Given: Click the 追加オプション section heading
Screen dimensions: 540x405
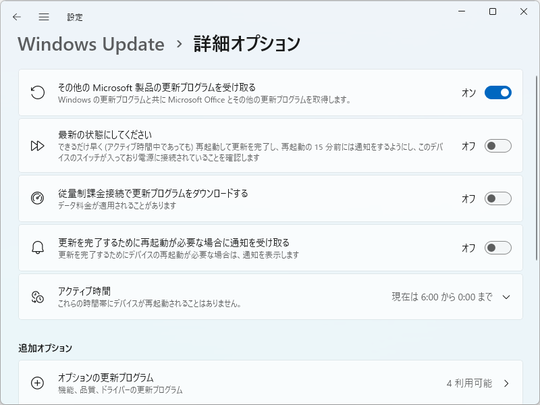Looking at the screenshot, I should pyautogui.click(x=45, y=348).
